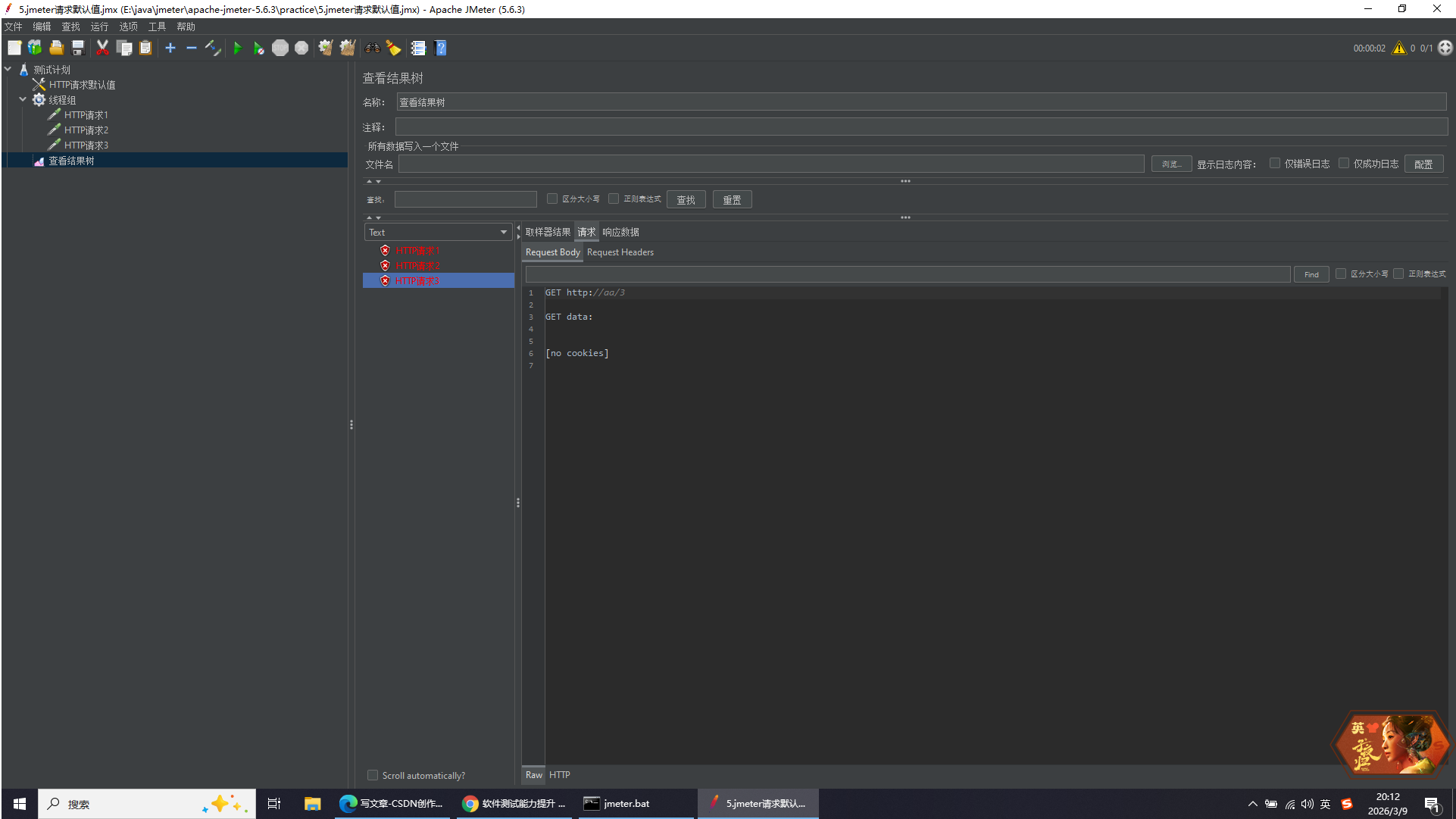The height and width of the screenshot is (819, 1456).
Task: Click the yellow warning log indicator
Action: 1398,48
